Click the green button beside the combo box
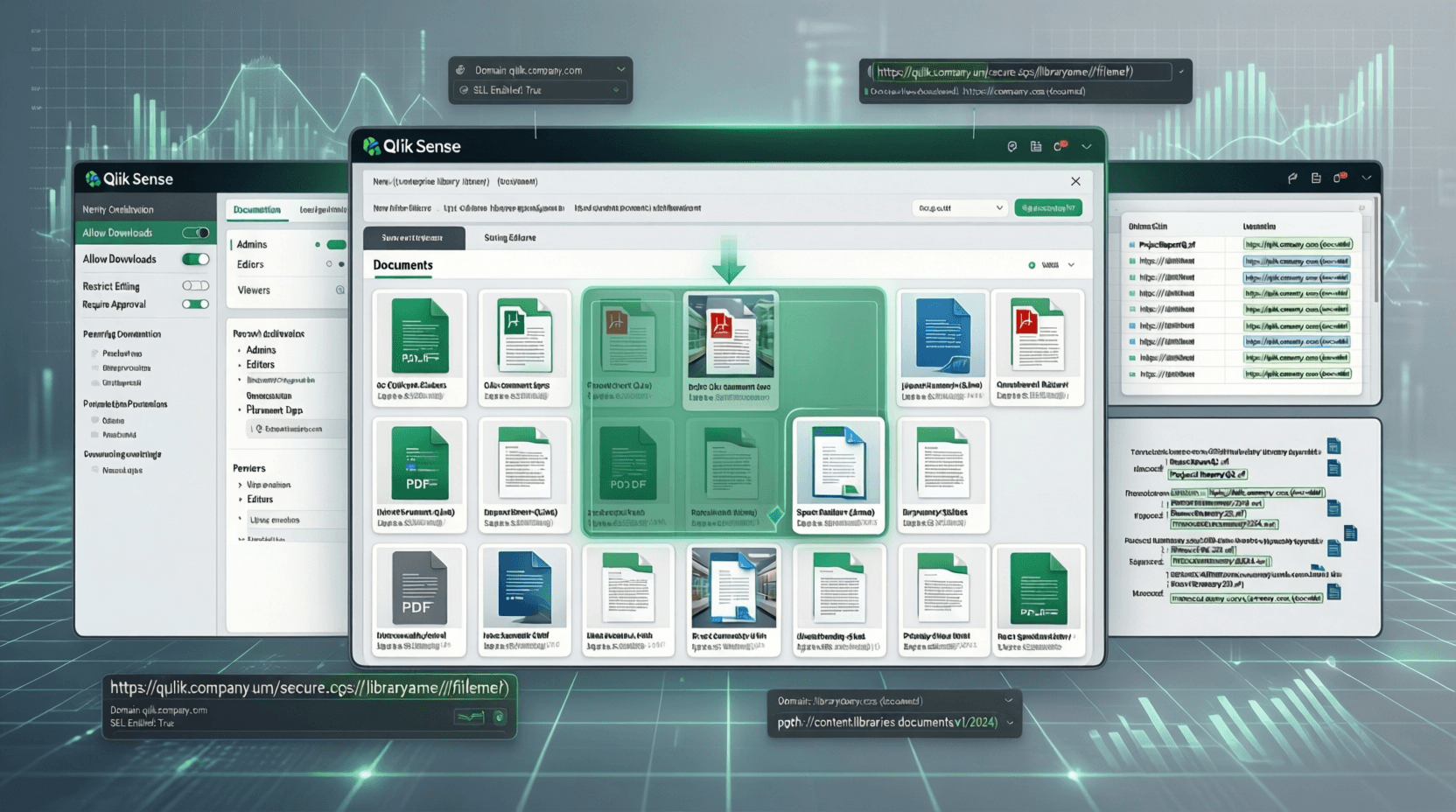Screen dimensions: 1456x812 (1048, 208)
